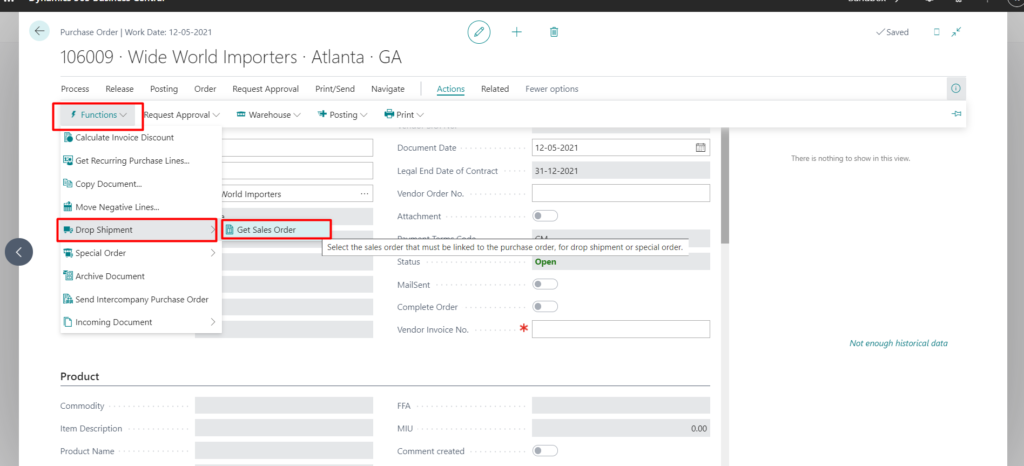This screenshot has height=466, width=1024.
Task: Click the back arrow button
Action: coord(40,31)
